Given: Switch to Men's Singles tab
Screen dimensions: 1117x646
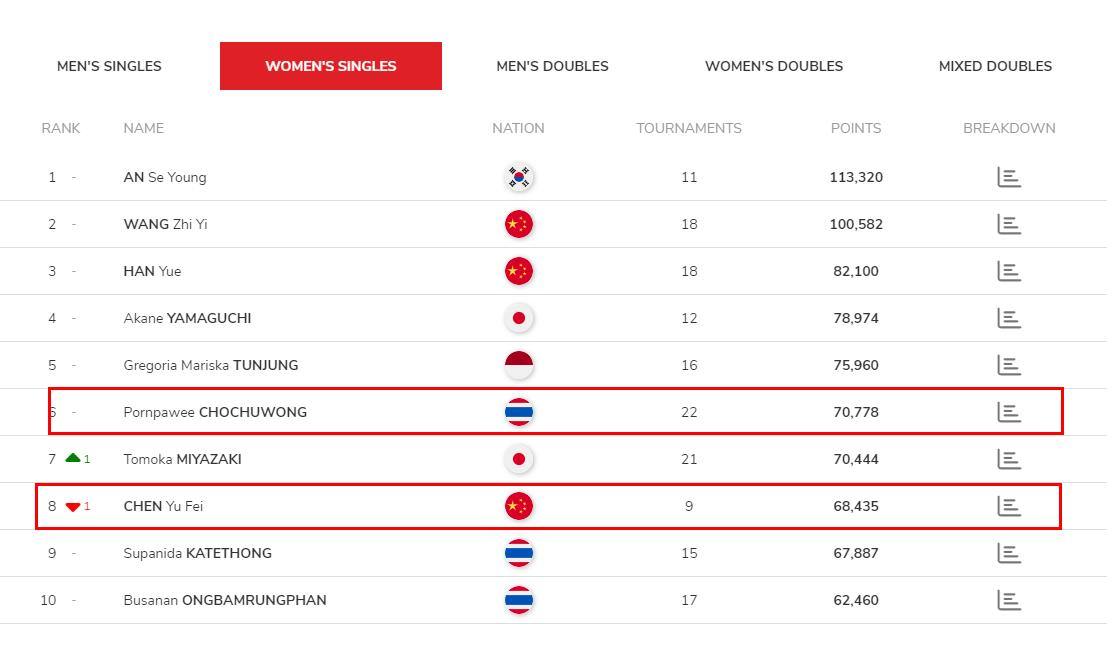Looking at the screenshot, I should tap(109, 66).
